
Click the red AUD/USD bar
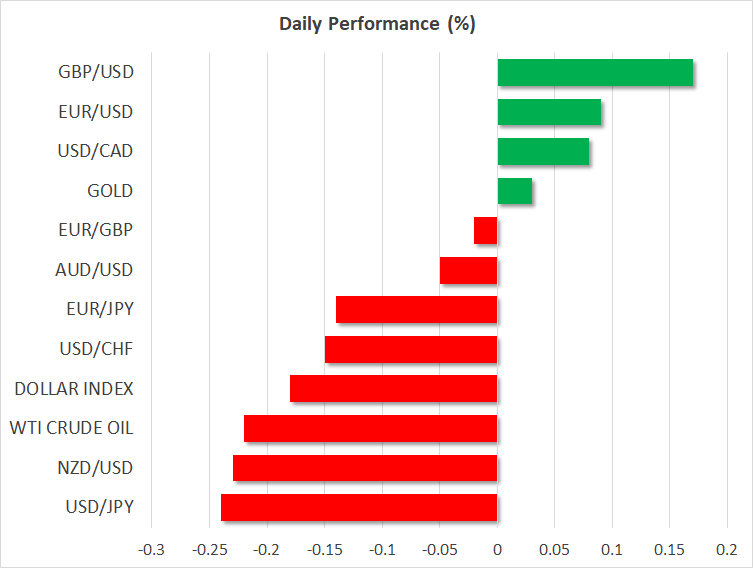[469, 270]
